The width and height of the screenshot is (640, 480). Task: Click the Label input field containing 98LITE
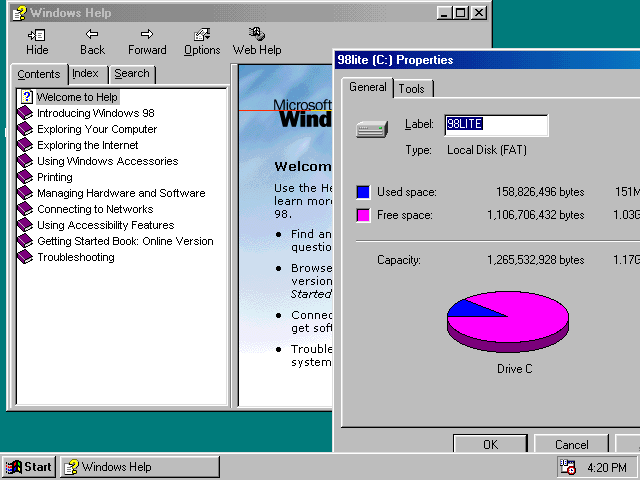coord(496,124)
